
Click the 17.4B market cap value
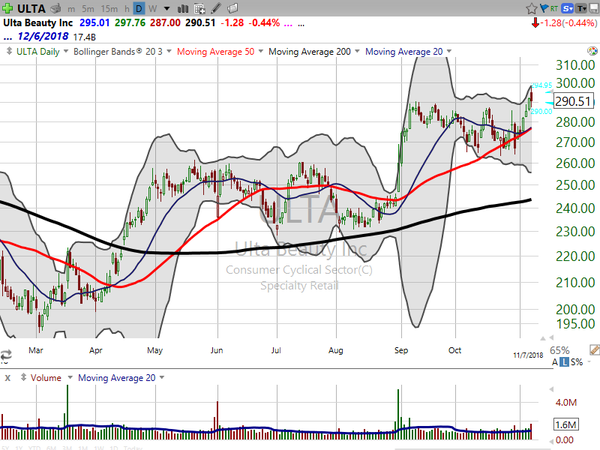(84, 37)
